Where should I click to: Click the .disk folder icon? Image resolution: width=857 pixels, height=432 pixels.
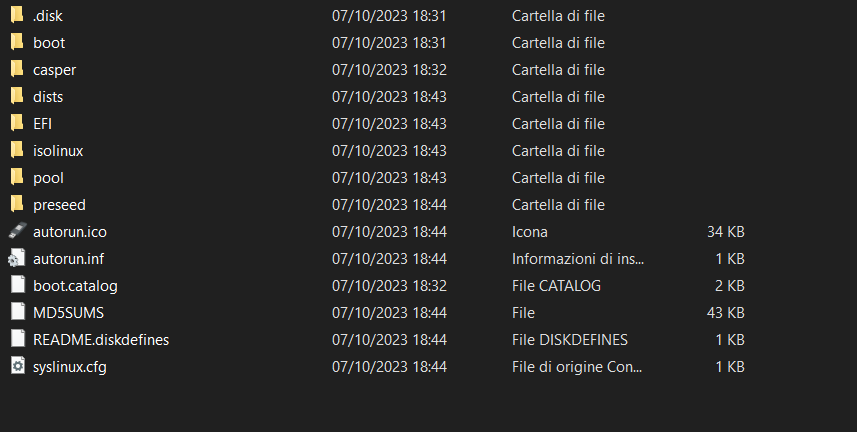point(17,16)
